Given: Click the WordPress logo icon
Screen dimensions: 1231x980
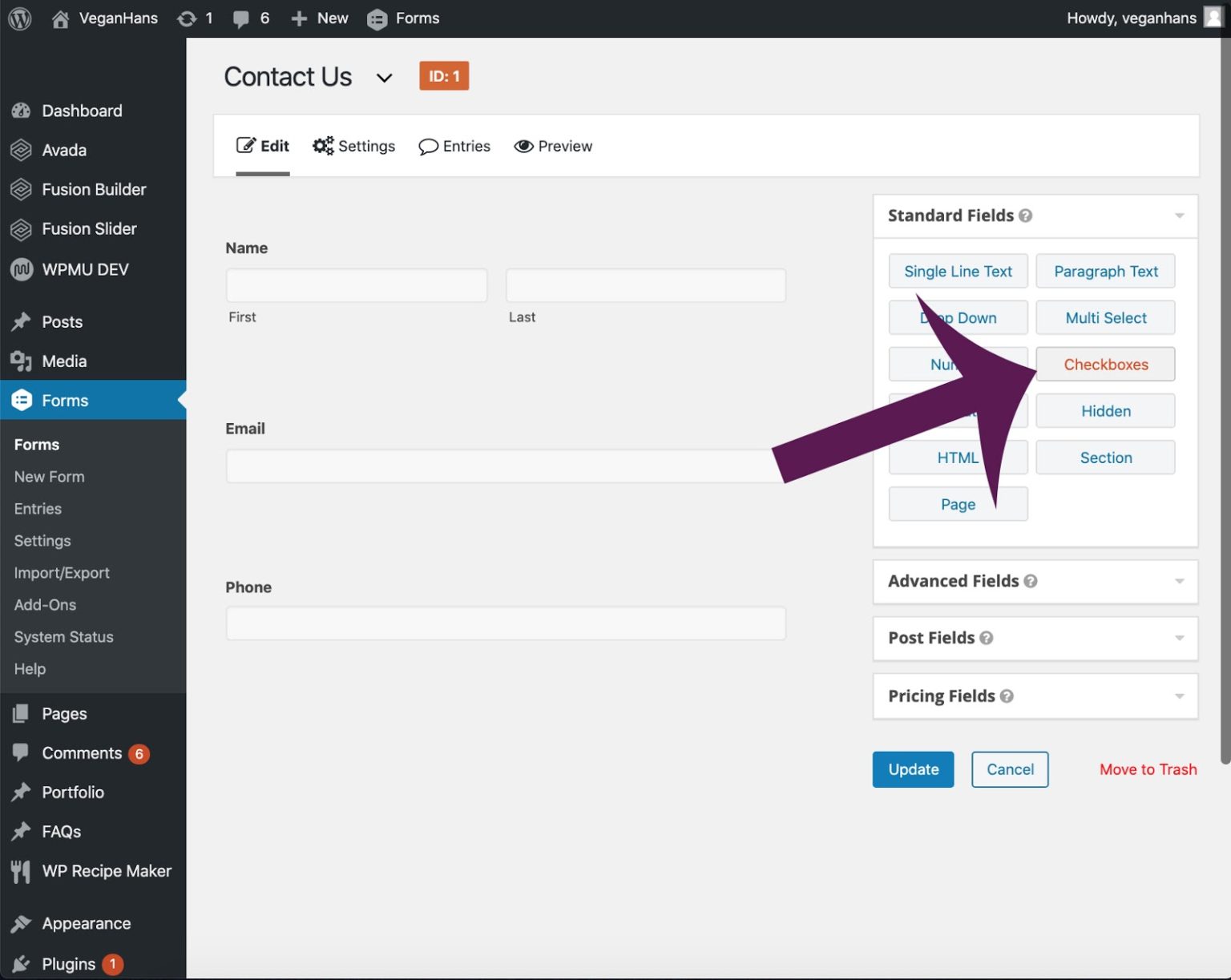Looking at the screenshot, I should coord(19,18).
